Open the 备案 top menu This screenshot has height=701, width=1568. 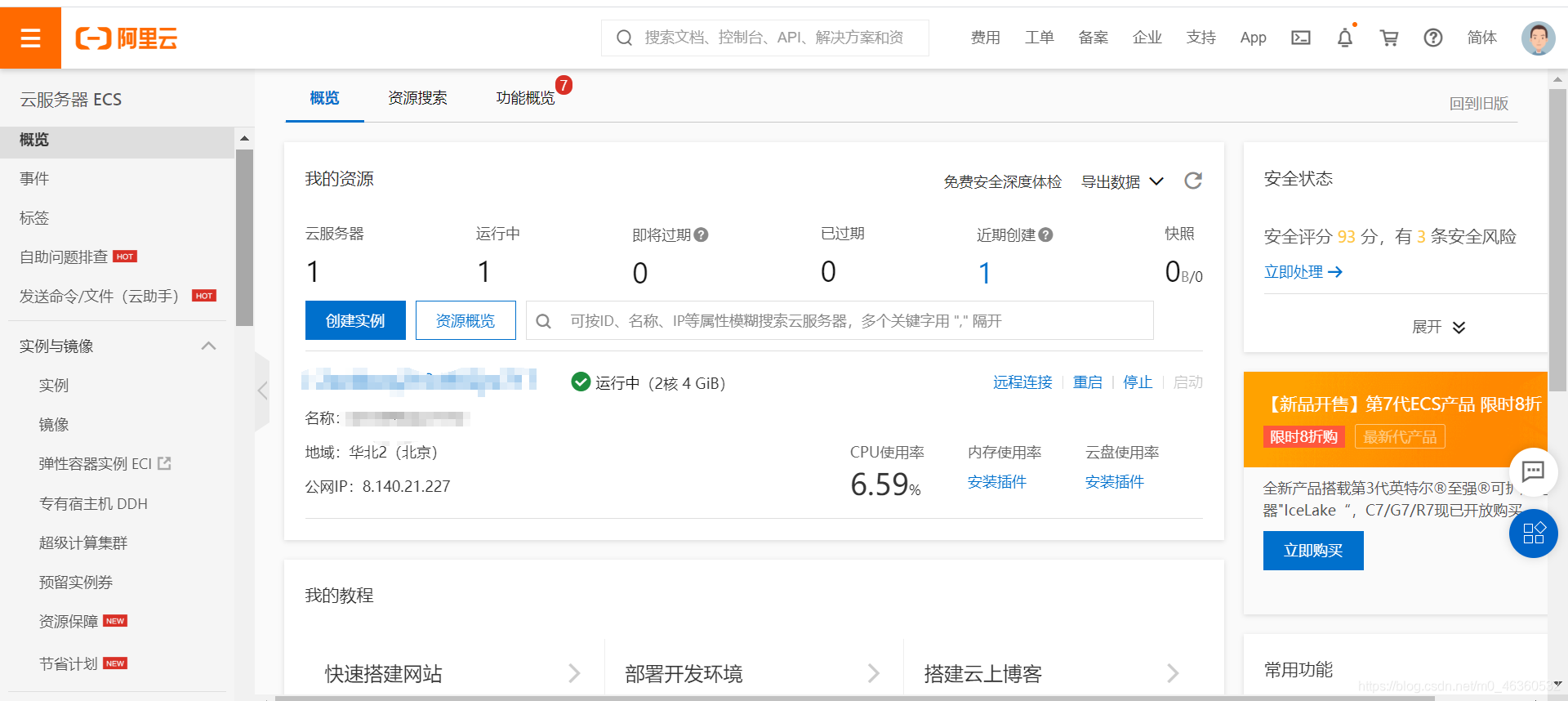point(1093,38)
